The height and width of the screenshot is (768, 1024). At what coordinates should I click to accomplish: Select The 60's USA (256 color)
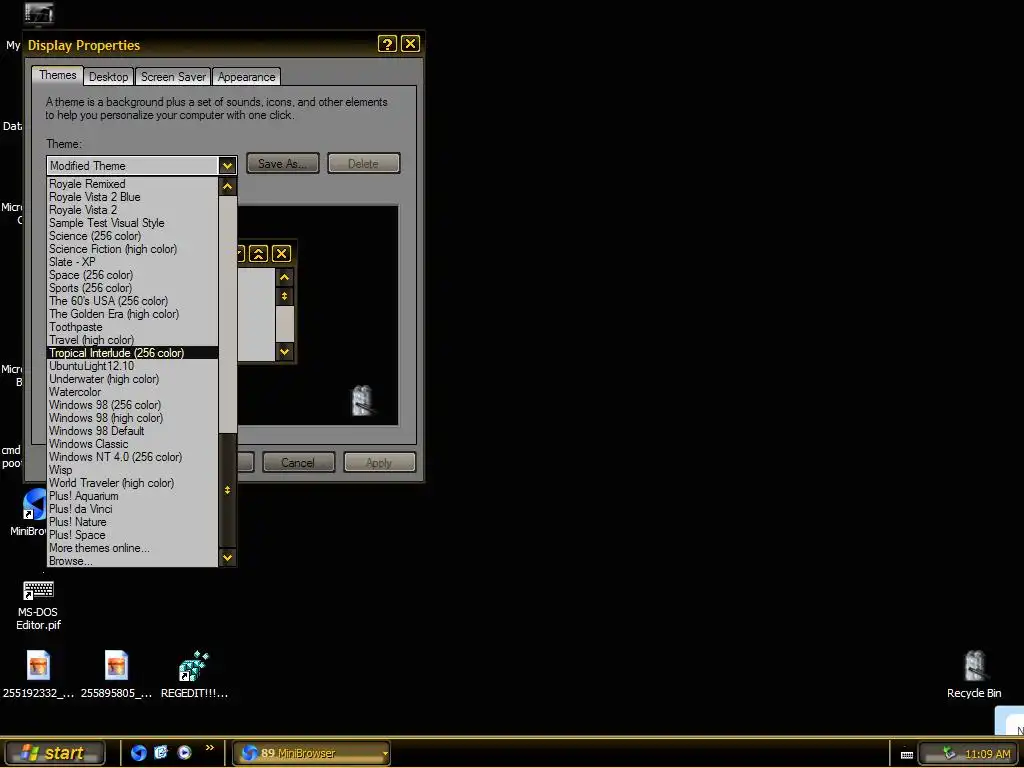[x=133, y=301]
